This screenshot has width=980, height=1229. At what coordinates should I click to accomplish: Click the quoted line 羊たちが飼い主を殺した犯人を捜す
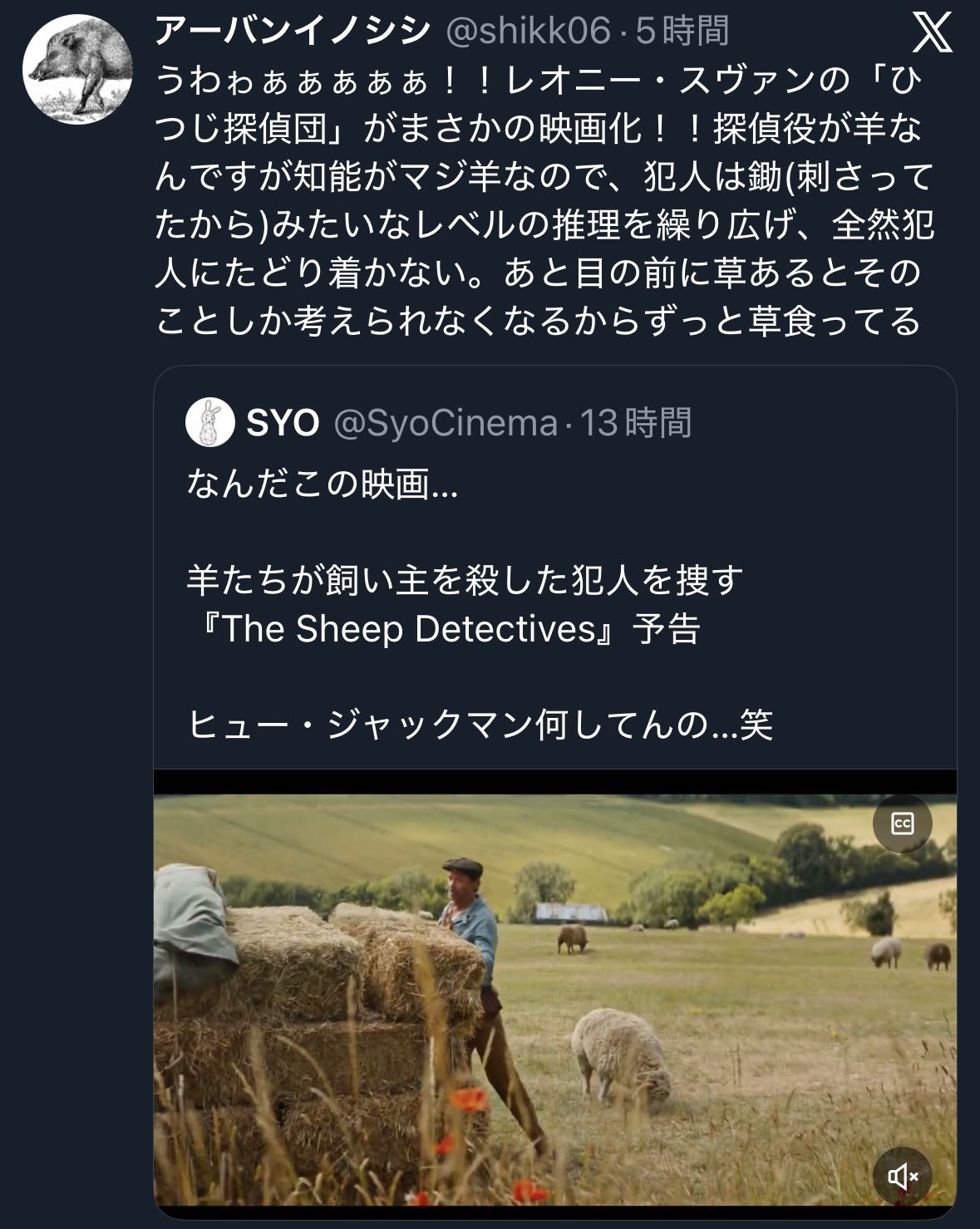click(x=464, y=581)
